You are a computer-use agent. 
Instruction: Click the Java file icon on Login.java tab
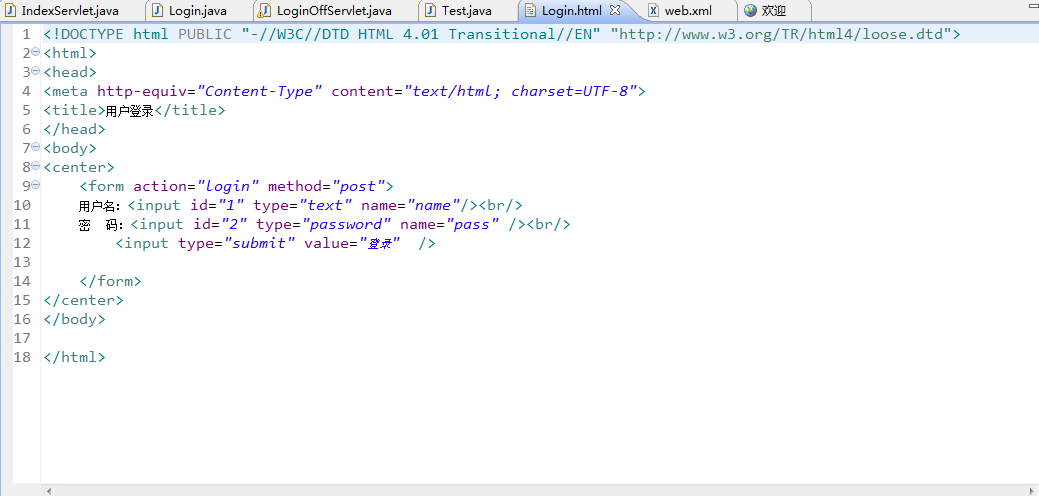(x=158, y=11)
